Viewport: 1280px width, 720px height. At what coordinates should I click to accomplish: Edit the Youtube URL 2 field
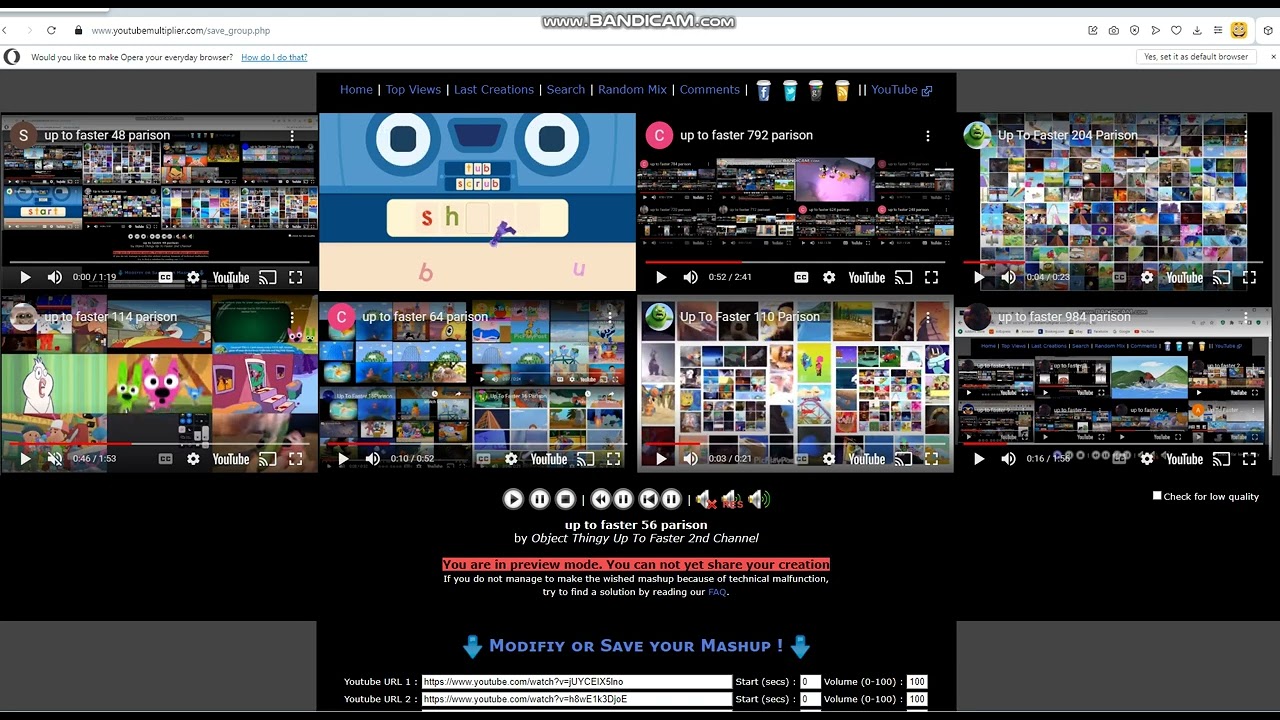click(x=577, y=699)
